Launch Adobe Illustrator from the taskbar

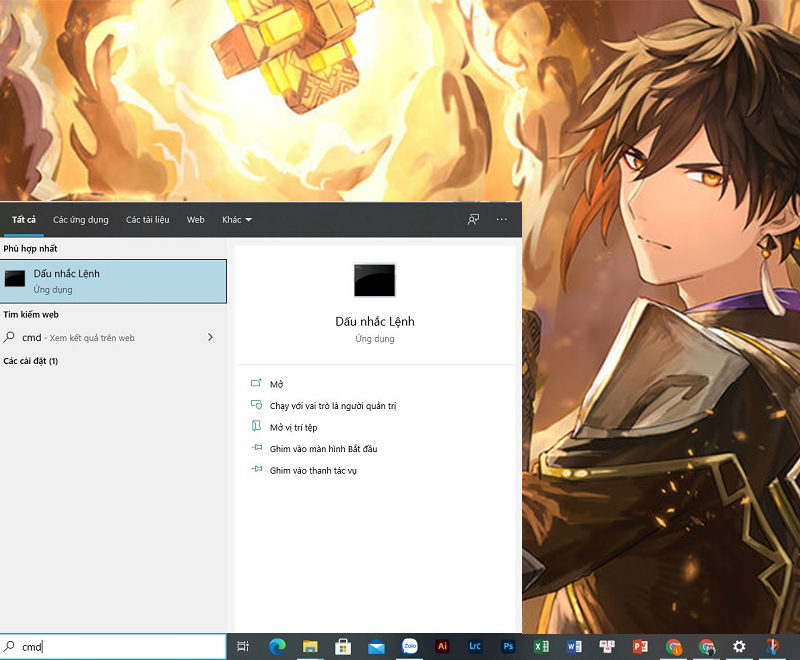coord(442,646)
